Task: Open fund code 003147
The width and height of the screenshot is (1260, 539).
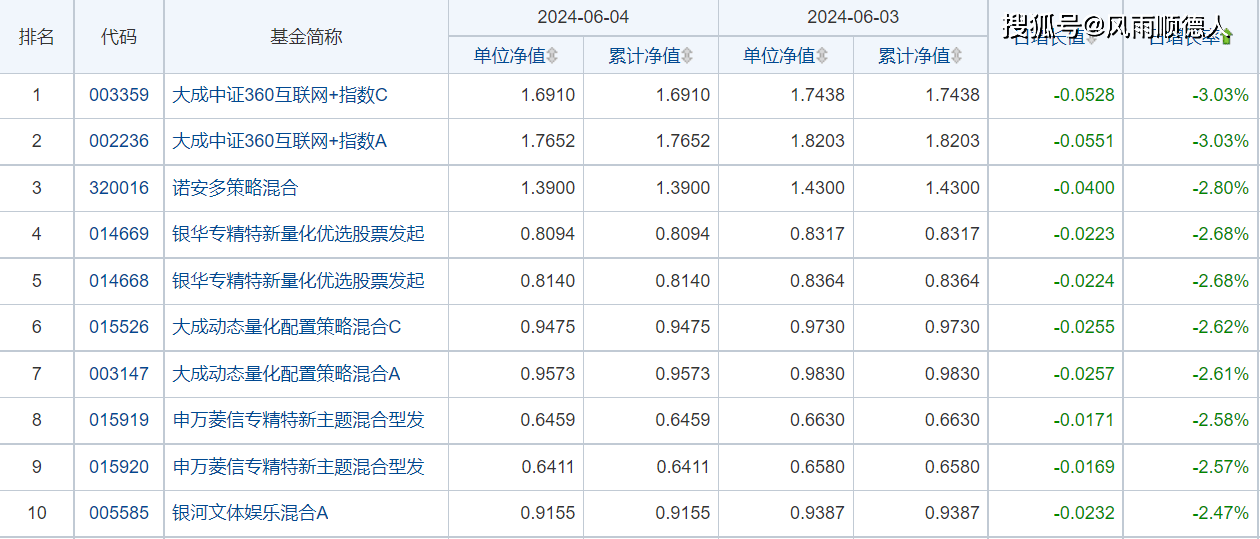Action: (x=119, y=374)
